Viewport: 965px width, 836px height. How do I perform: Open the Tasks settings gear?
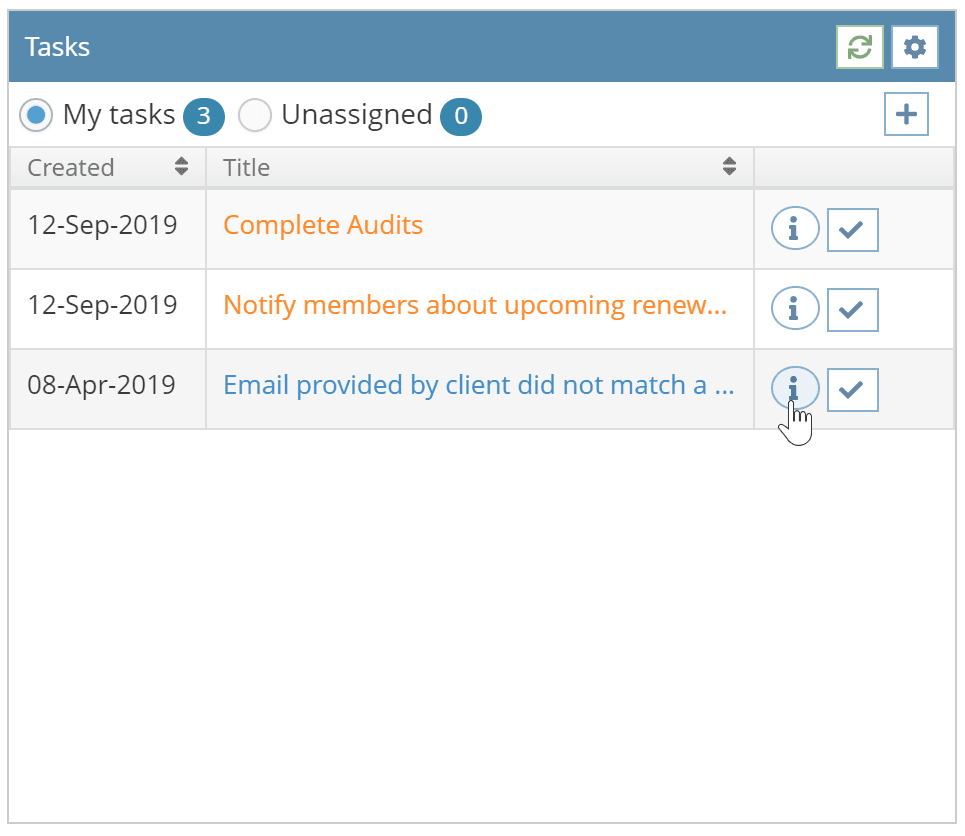915,47
